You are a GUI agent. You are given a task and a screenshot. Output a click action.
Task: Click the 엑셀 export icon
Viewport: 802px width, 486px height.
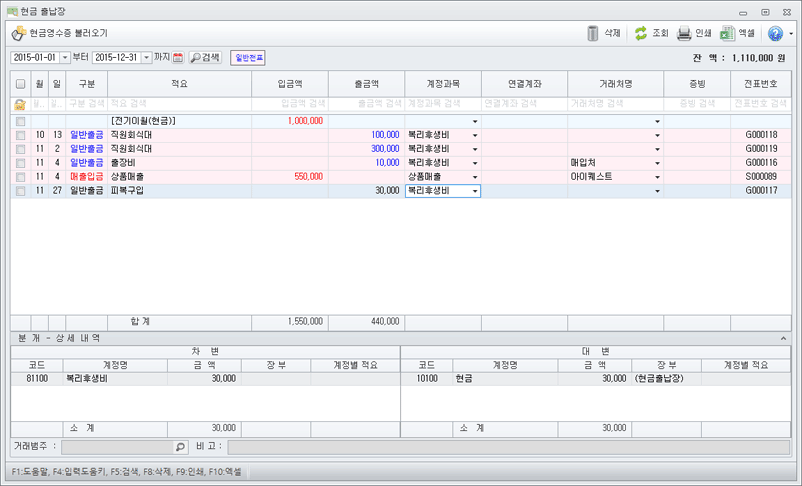[727, 33]
